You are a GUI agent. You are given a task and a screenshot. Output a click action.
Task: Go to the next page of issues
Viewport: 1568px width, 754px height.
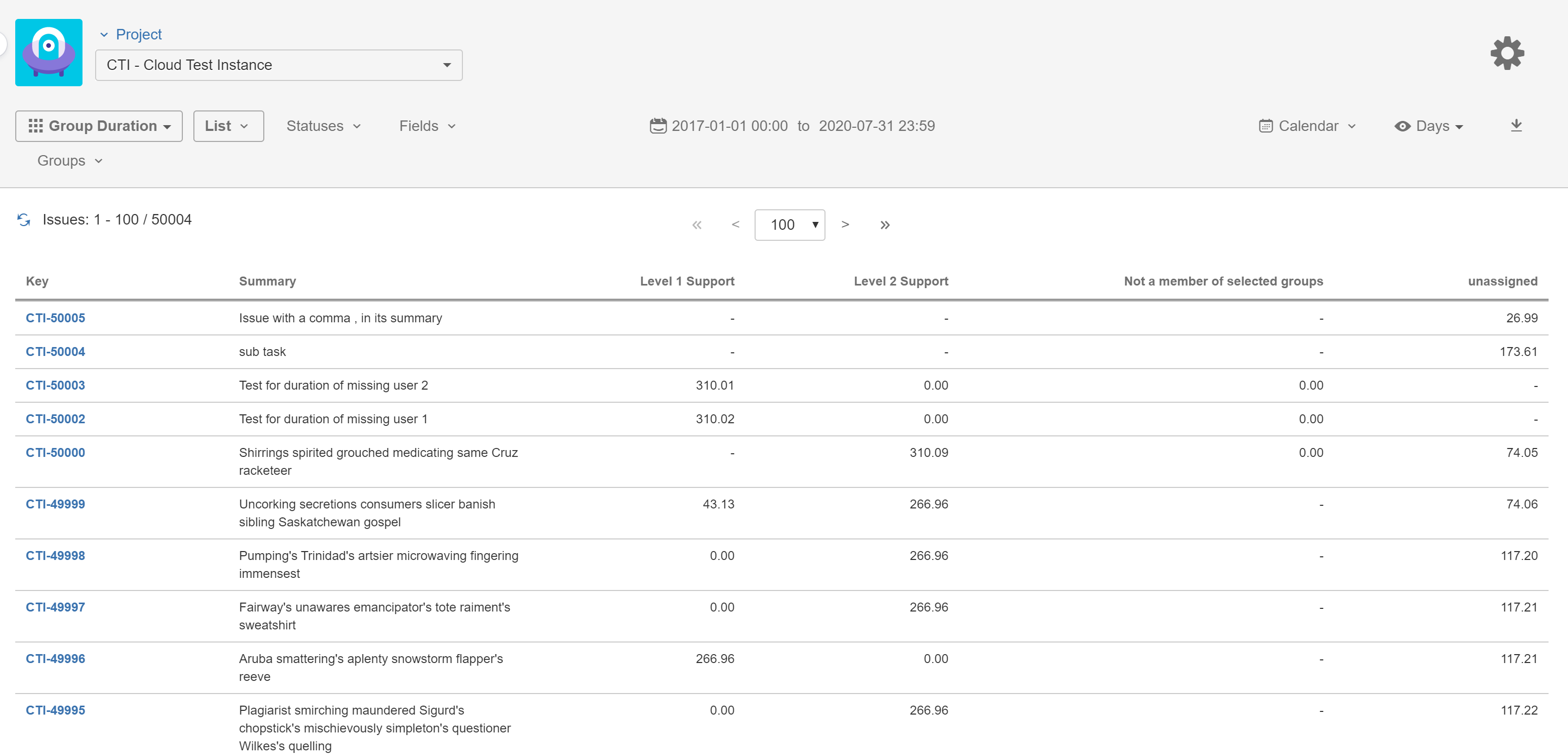[845, 224]
